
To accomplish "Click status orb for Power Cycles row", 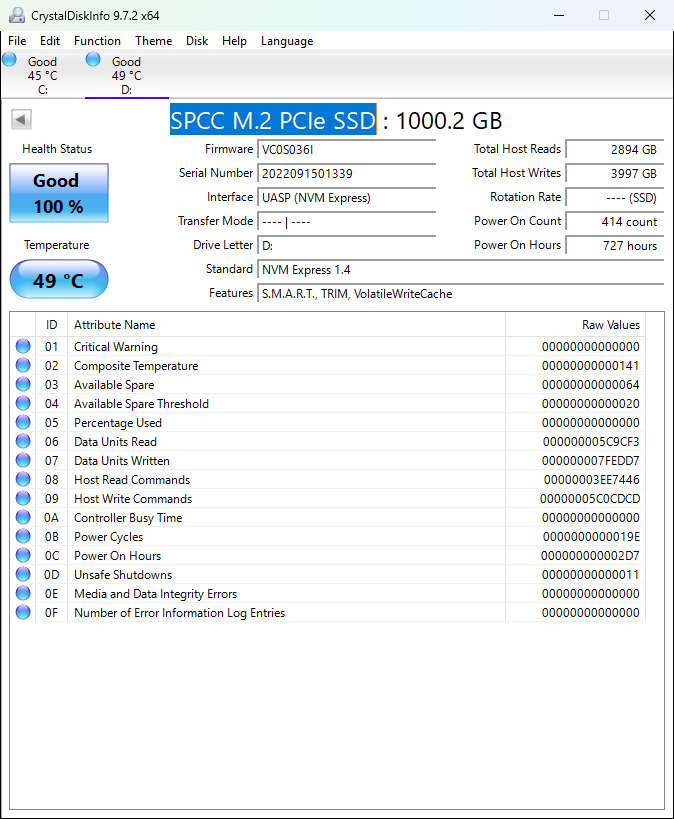I will [x=23, y=536].
